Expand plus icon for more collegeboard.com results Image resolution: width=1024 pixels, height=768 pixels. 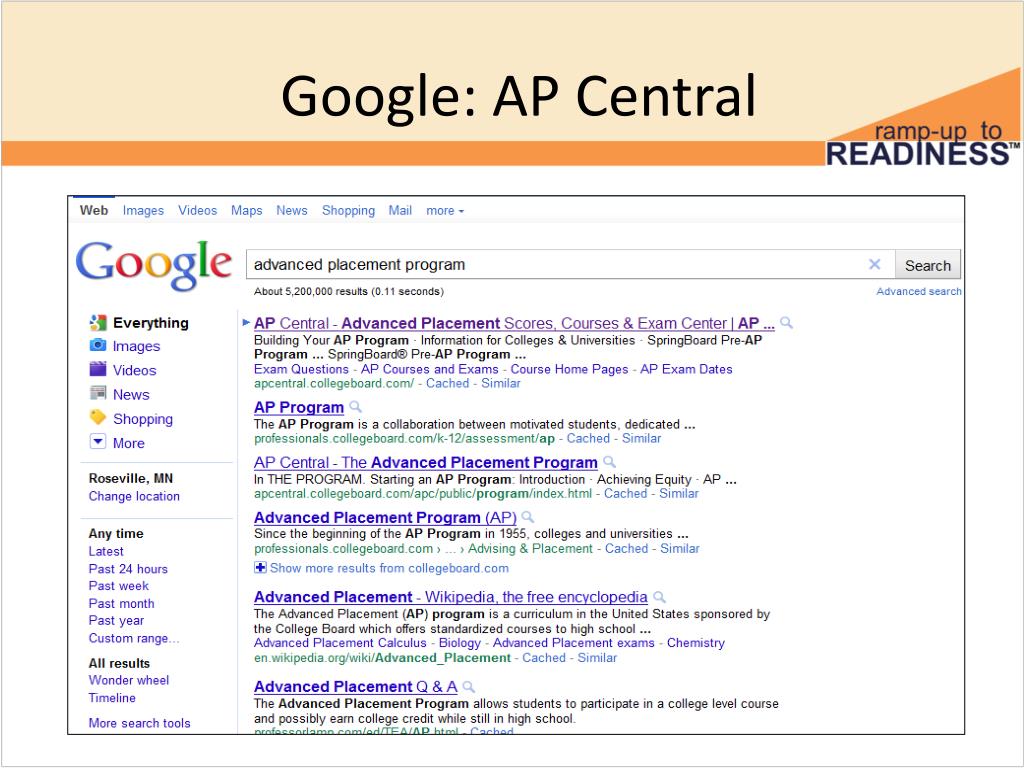click(260, 568)
